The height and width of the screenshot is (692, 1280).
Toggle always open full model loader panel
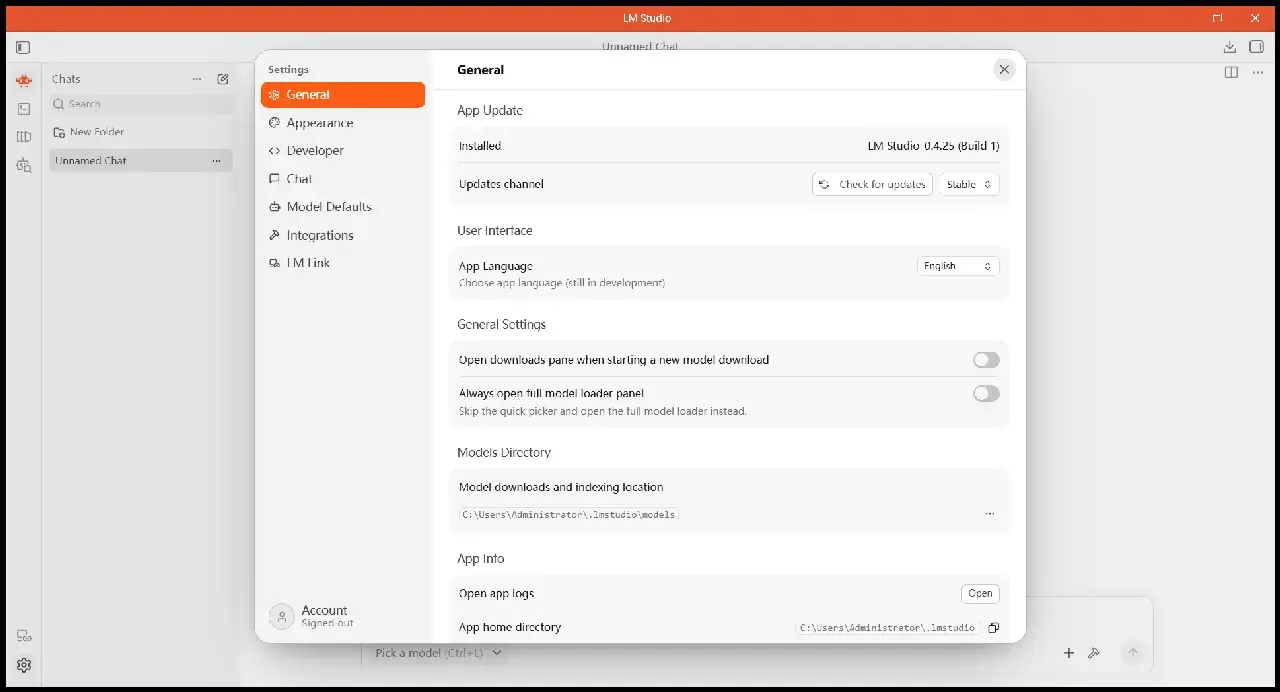pyautogui.click(x=986, y=394)
